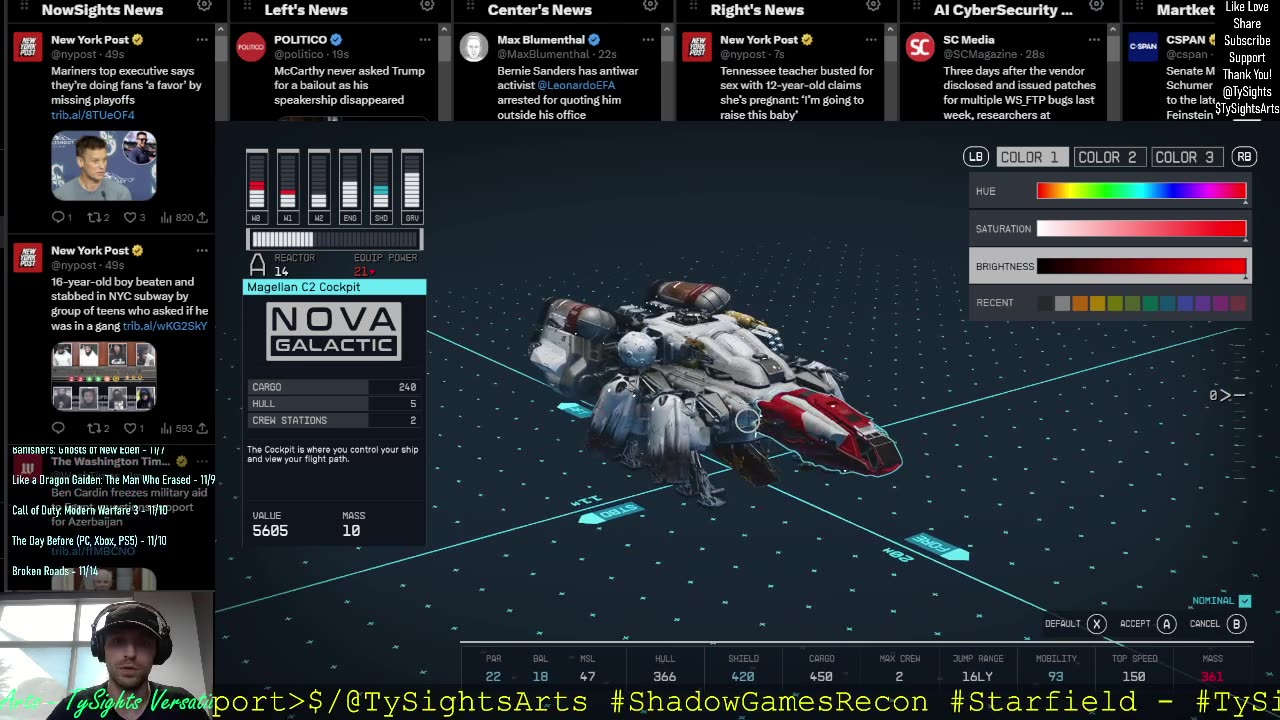The width and height of the screenshot is (1280, 720).
Task: Pick the gray recent color swatch
Action: click(x=1062, y=303)
